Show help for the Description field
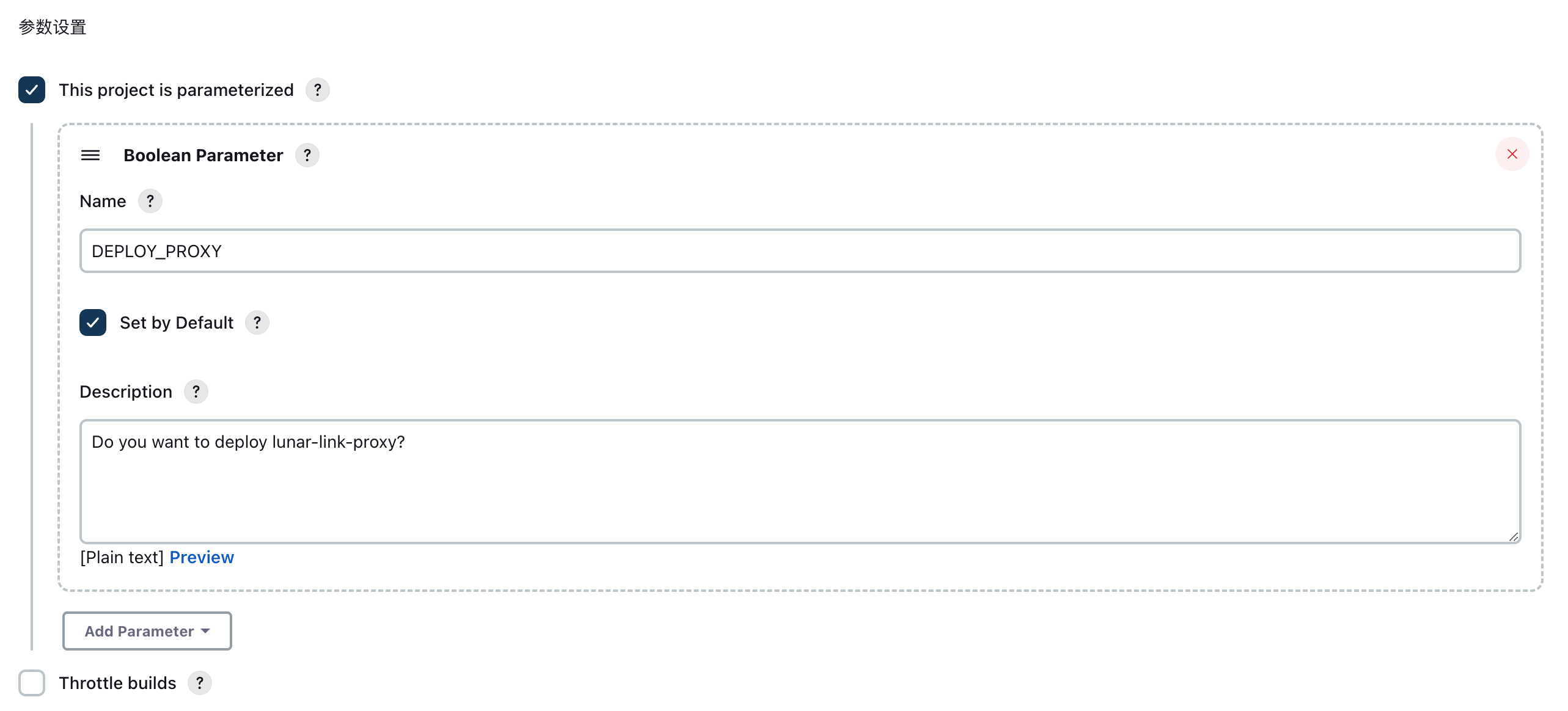The image size is (1568, 711). click(196, 392)
